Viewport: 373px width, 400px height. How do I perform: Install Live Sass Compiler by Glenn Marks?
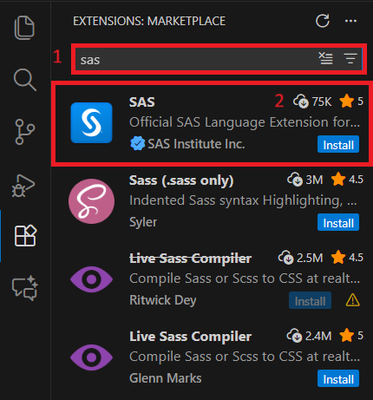(x=338, y=379)
